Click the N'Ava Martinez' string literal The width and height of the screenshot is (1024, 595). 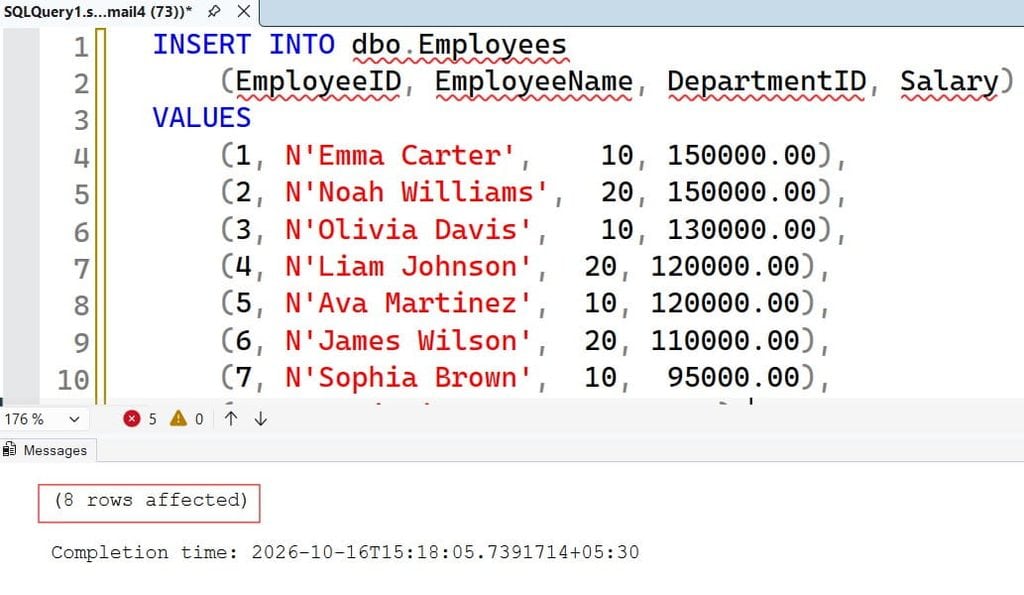(x=409, y=303)
